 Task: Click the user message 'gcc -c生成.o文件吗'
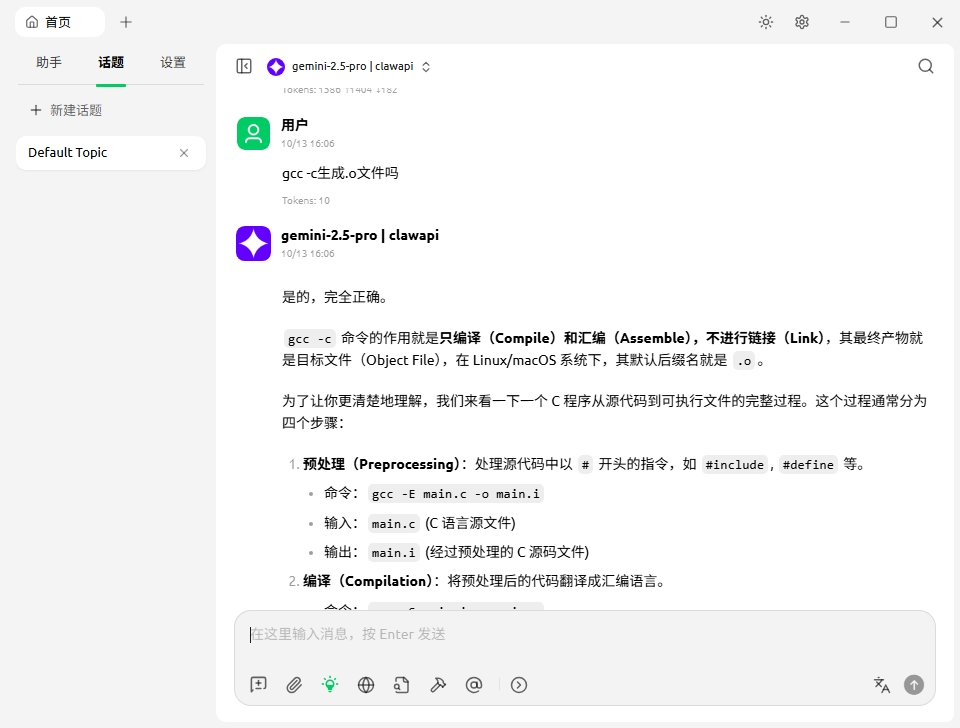pos(340,173)
